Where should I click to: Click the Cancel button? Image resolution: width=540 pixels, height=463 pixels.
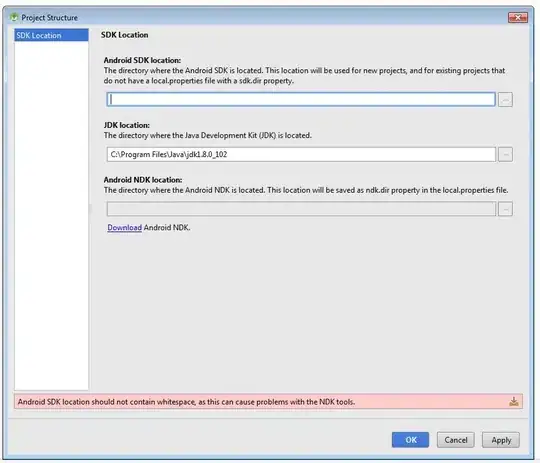pos(456,440)
